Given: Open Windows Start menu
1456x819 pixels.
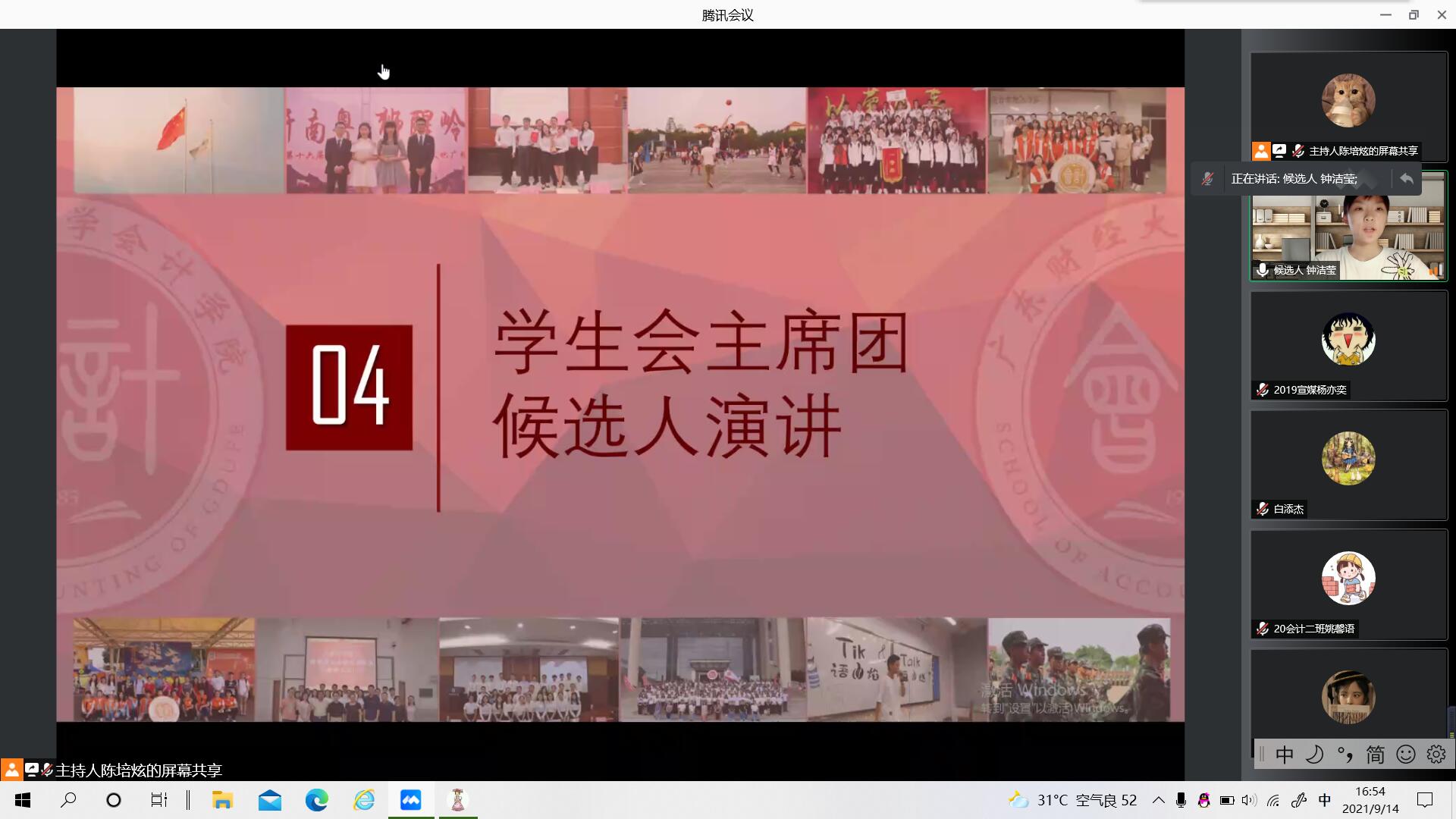Looking at the screenshot, I should coord(23,800).
